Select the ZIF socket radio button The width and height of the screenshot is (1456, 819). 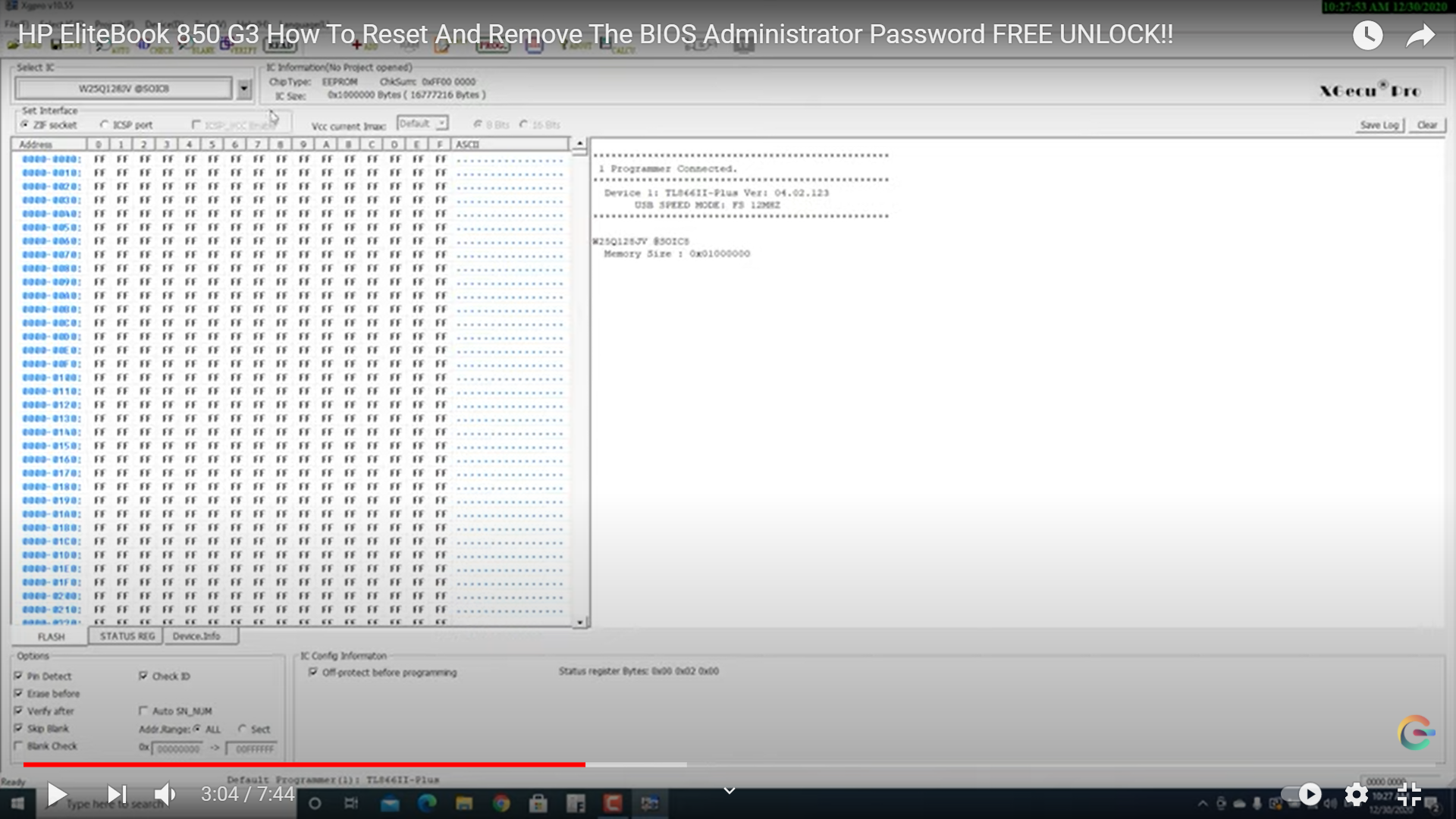pyautogui.click(x=25, y=124)
